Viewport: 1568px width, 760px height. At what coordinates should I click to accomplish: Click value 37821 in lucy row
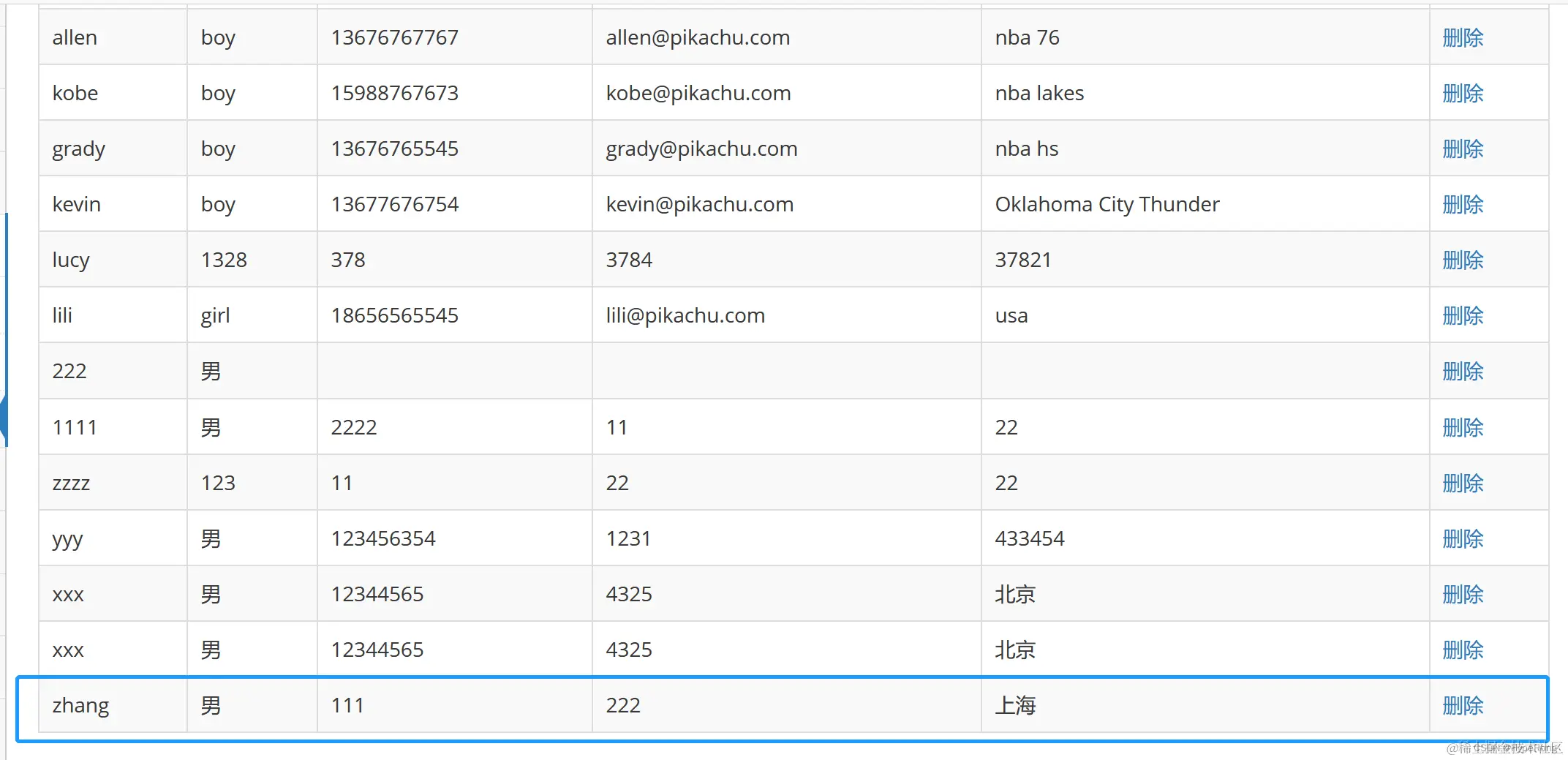click(1023, 260)
